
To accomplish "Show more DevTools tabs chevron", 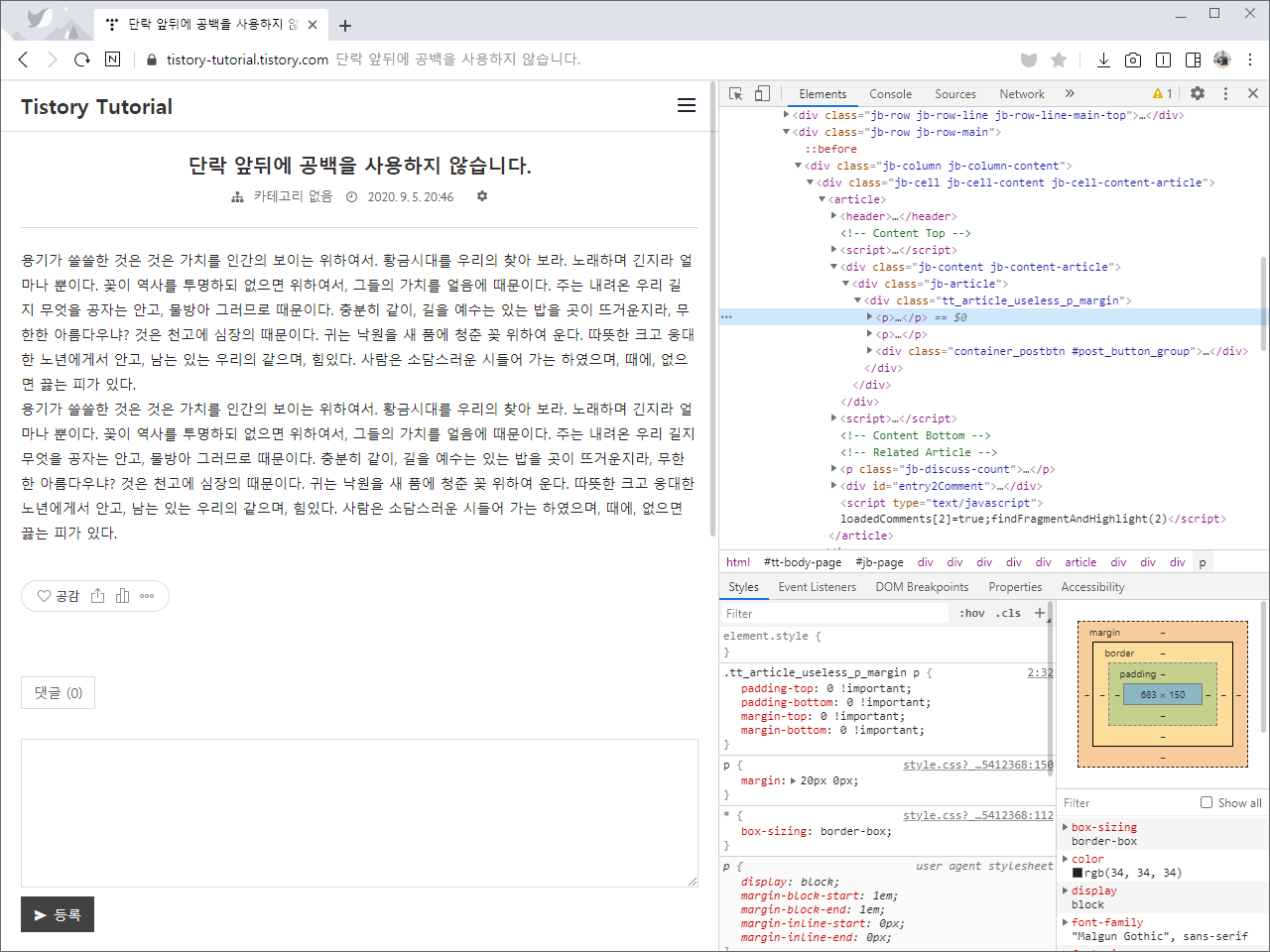I will tap(1070, 93).
